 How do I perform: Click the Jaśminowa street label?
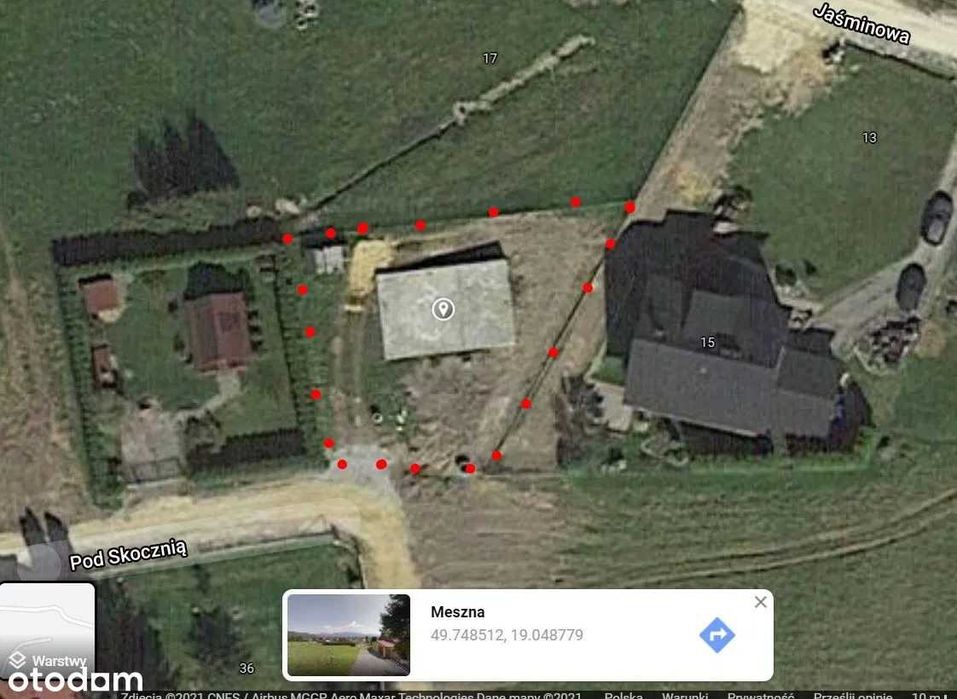coord(862,24)
